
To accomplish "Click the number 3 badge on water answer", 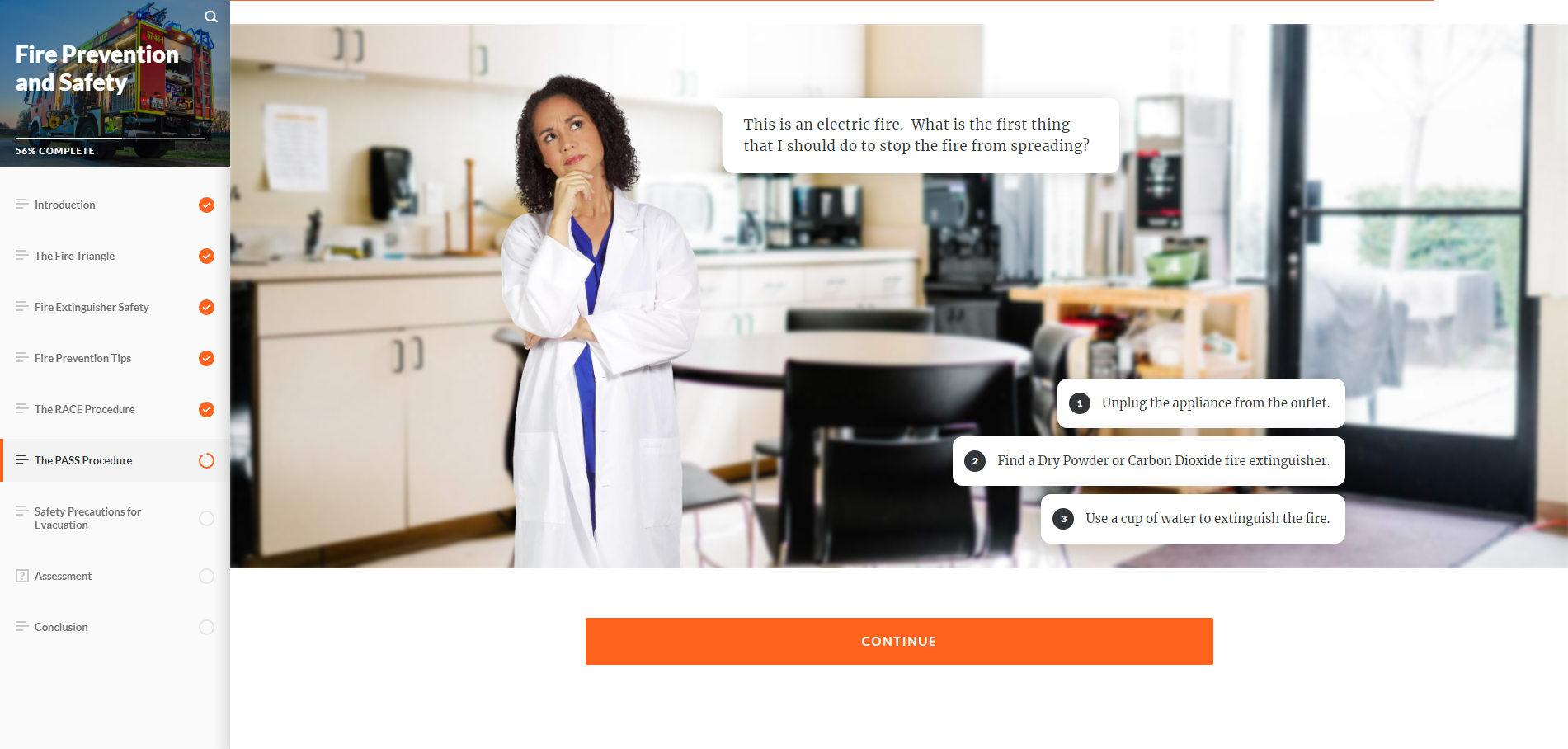I will point(1063,519).
